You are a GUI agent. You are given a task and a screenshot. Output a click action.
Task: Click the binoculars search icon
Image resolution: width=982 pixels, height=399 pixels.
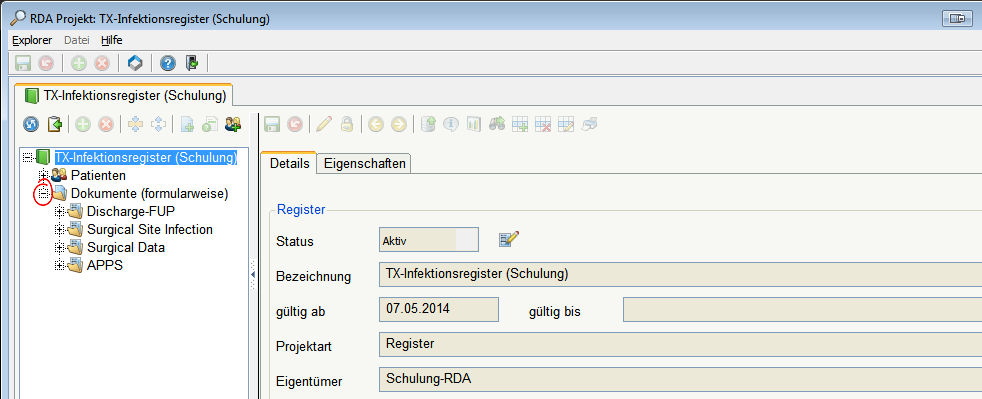[497, 125]
